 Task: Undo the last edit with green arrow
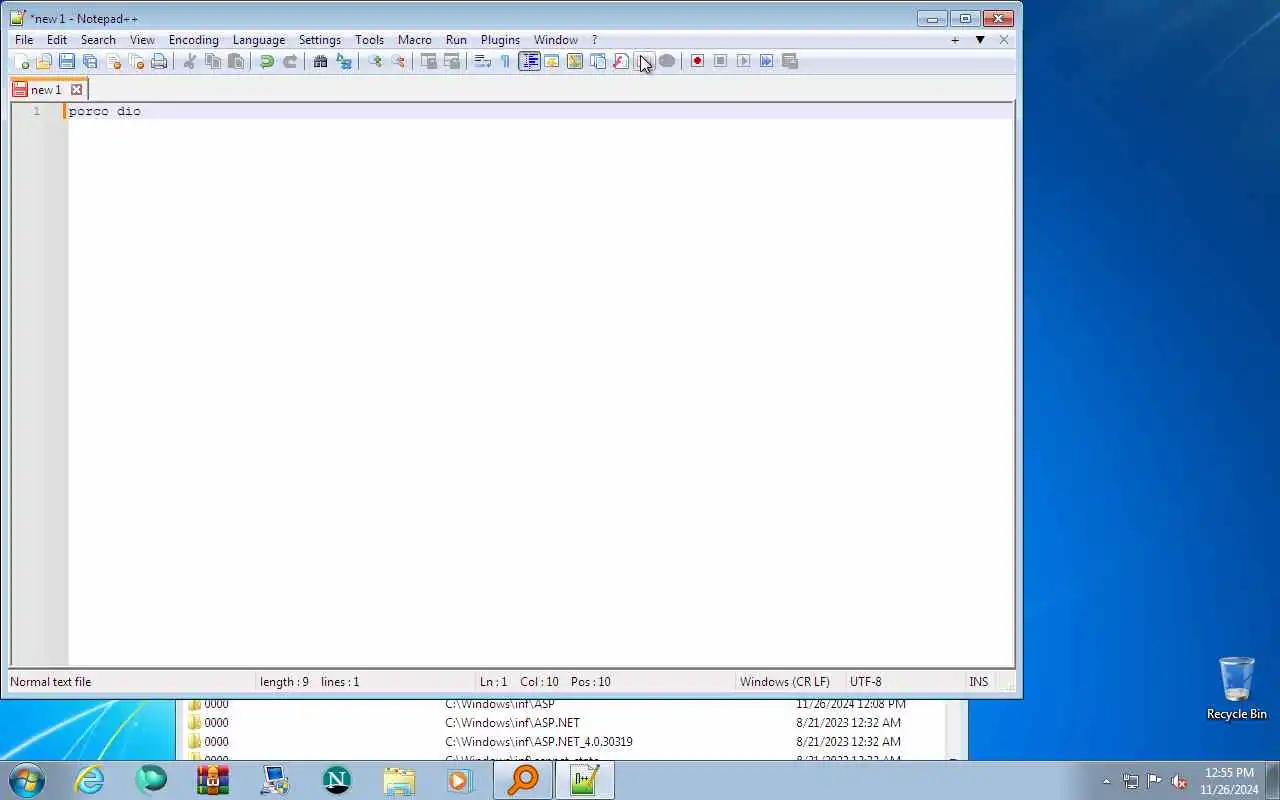[267, 61]
